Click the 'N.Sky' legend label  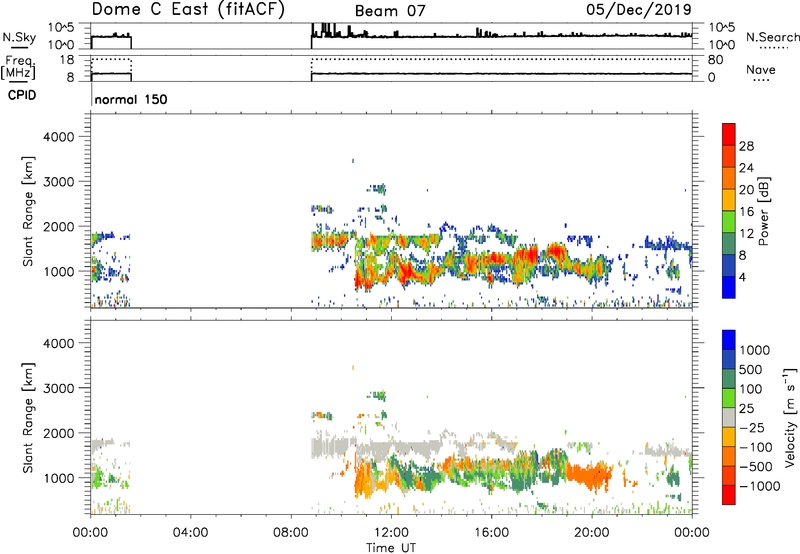coord(19,37)
